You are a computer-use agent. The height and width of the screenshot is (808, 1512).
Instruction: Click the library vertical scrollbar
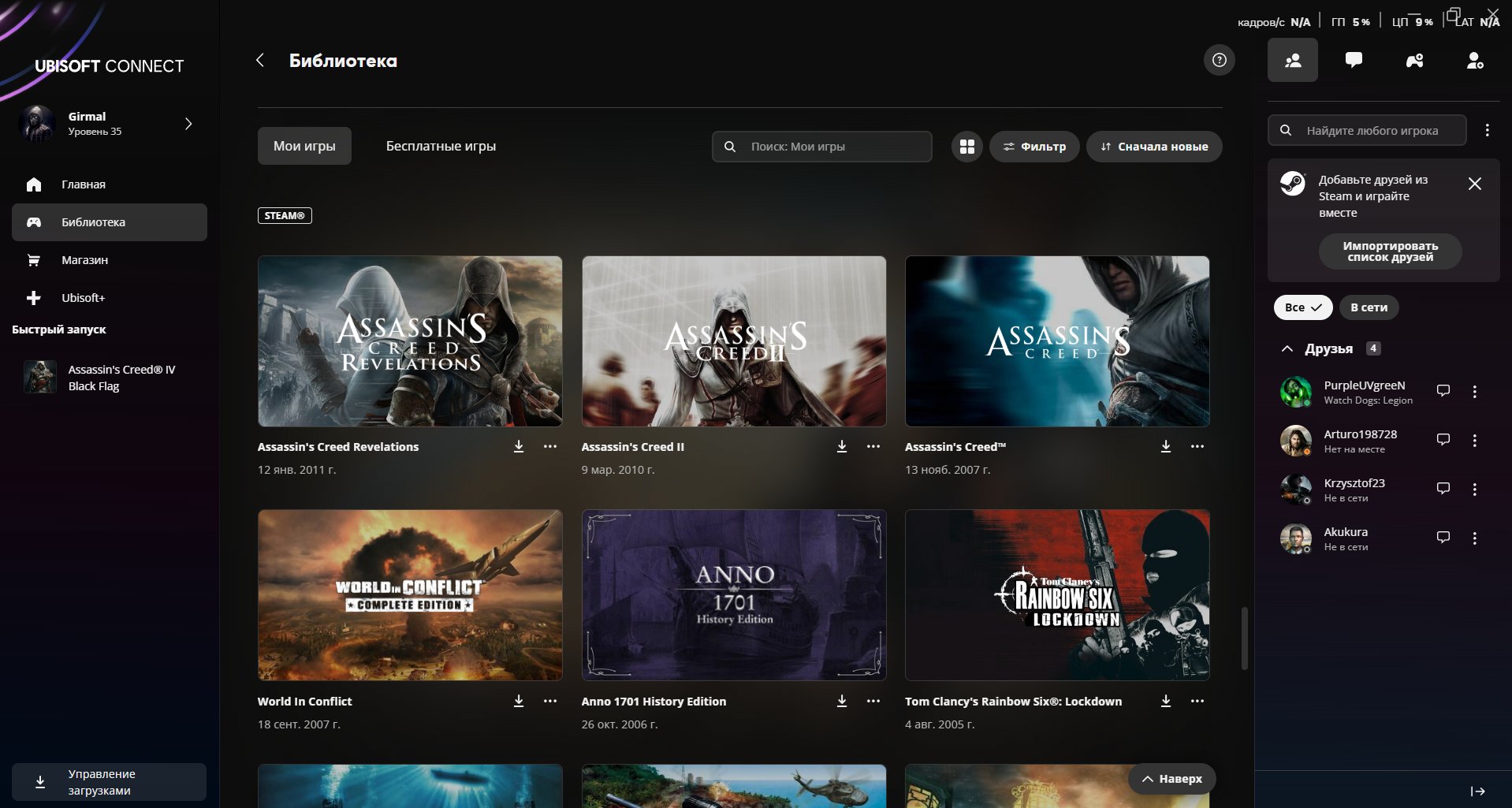1245,639
